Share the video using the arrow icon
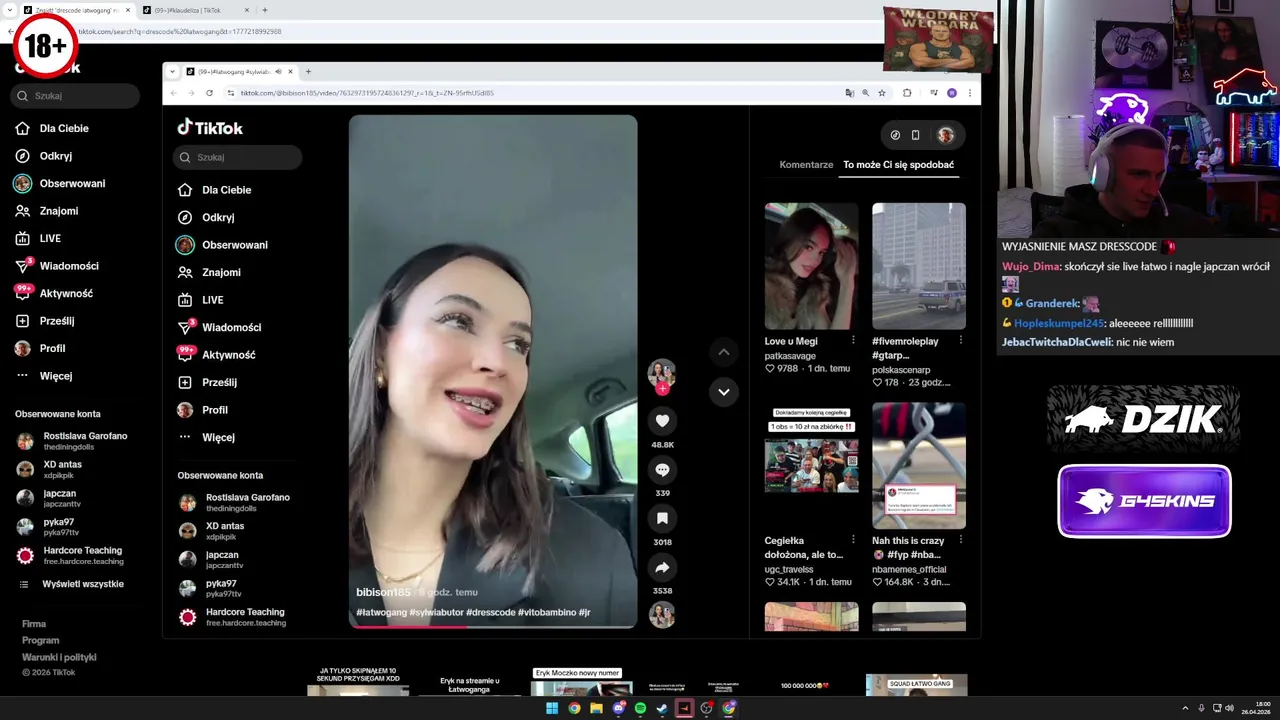The image size is (1280, 720). 662,567
